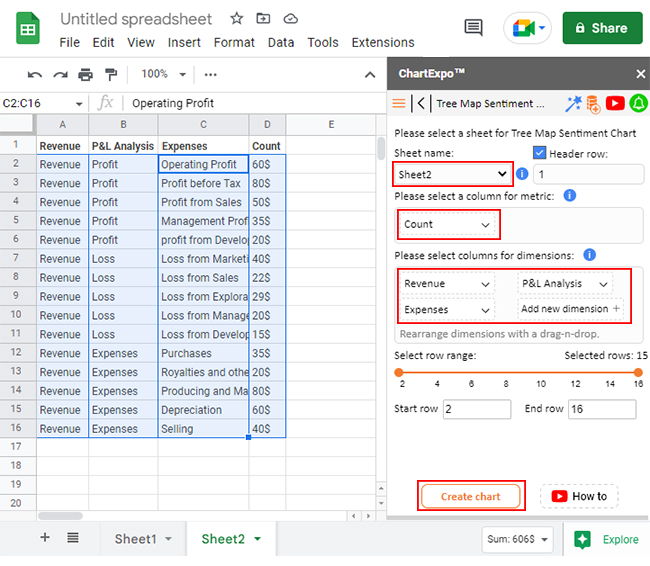This screenshot has height=566, width=650.
Task: Click the green notification bell
Action: [638, 103]
